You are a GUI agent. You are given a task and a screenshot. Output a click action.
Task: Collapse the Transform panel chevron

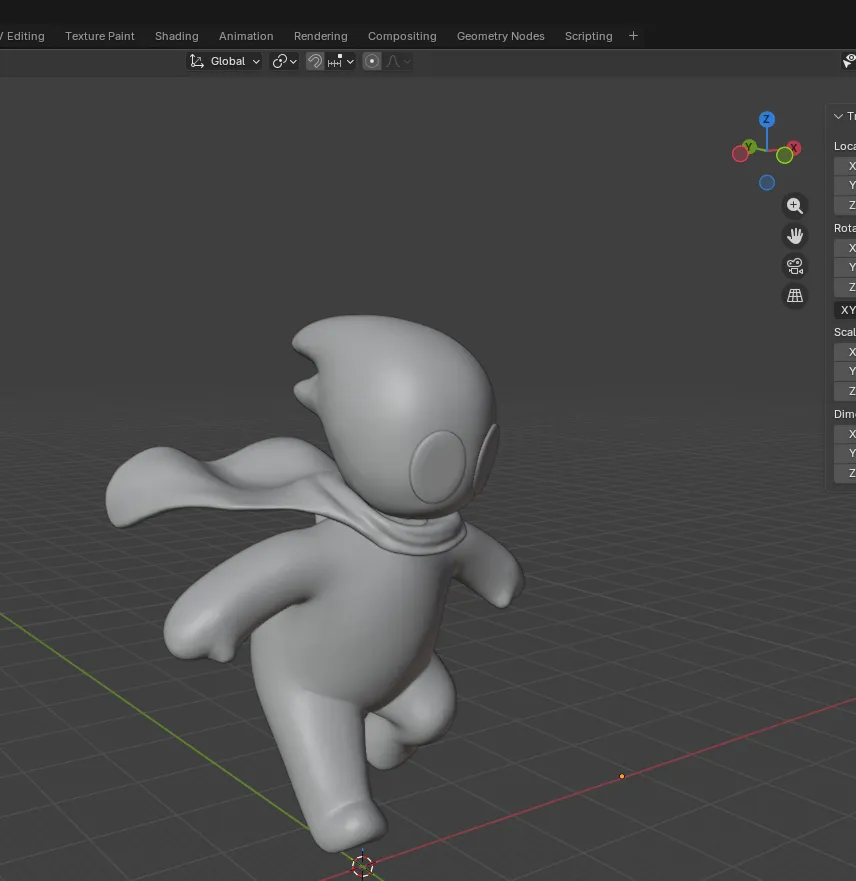point(839,116)
